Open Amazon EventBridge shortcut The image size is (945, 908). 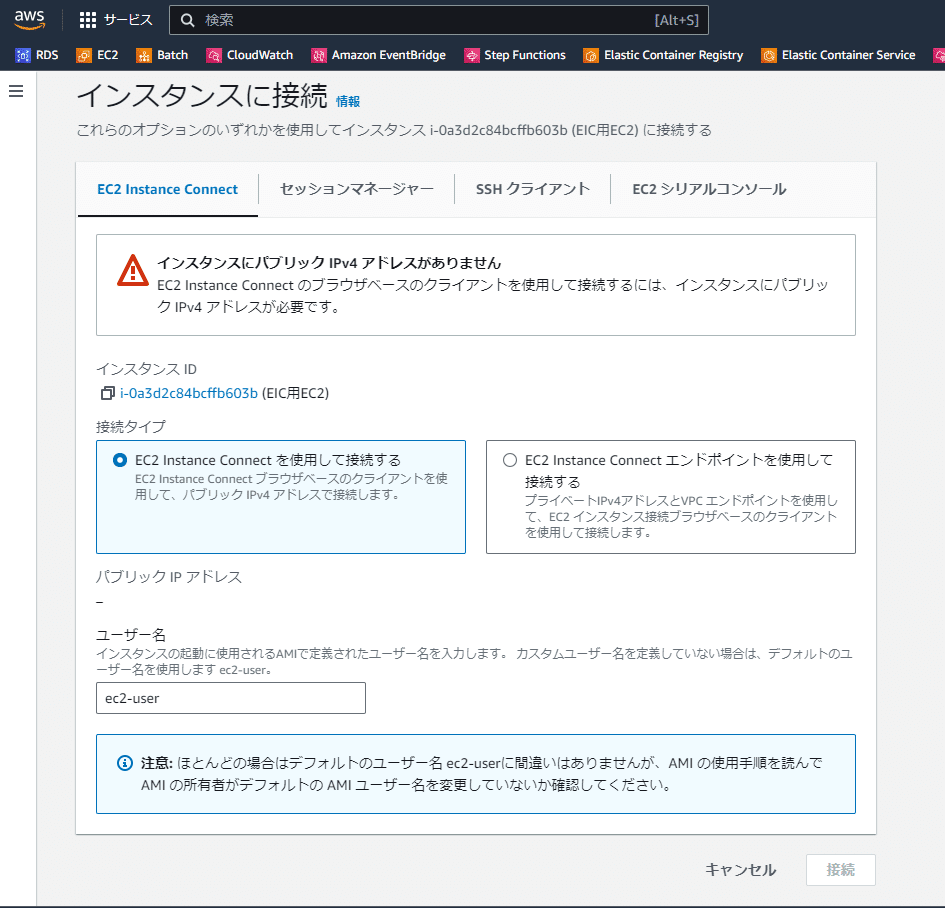(378, 55)
